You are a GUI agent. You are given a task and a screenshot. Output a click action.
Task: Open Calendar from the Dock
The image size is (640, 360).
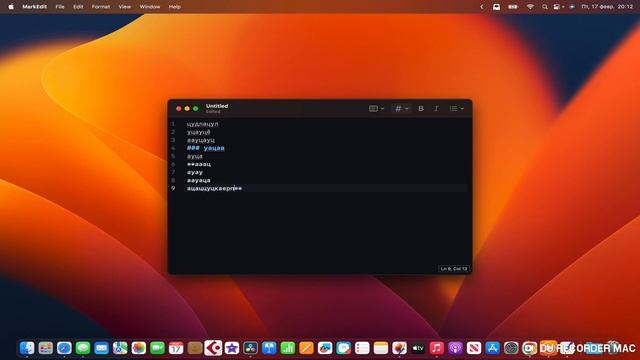[x=176, y=348]
